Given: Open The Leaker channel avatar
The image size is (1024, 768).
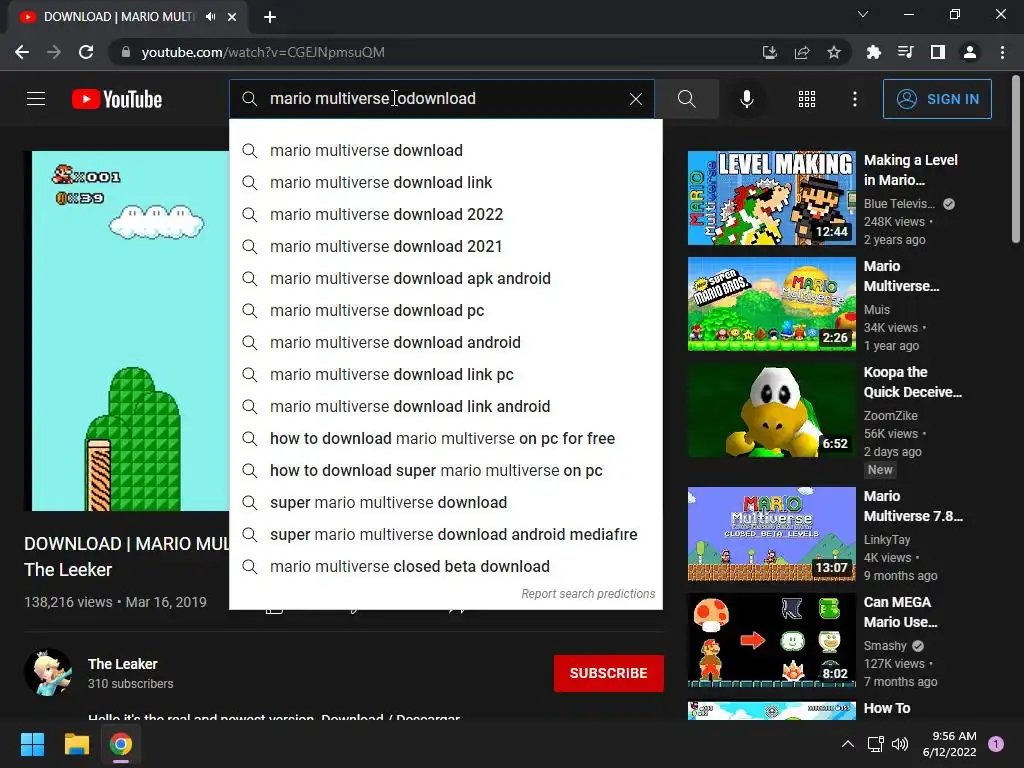Looking at the screenshot, I should 48,673.
